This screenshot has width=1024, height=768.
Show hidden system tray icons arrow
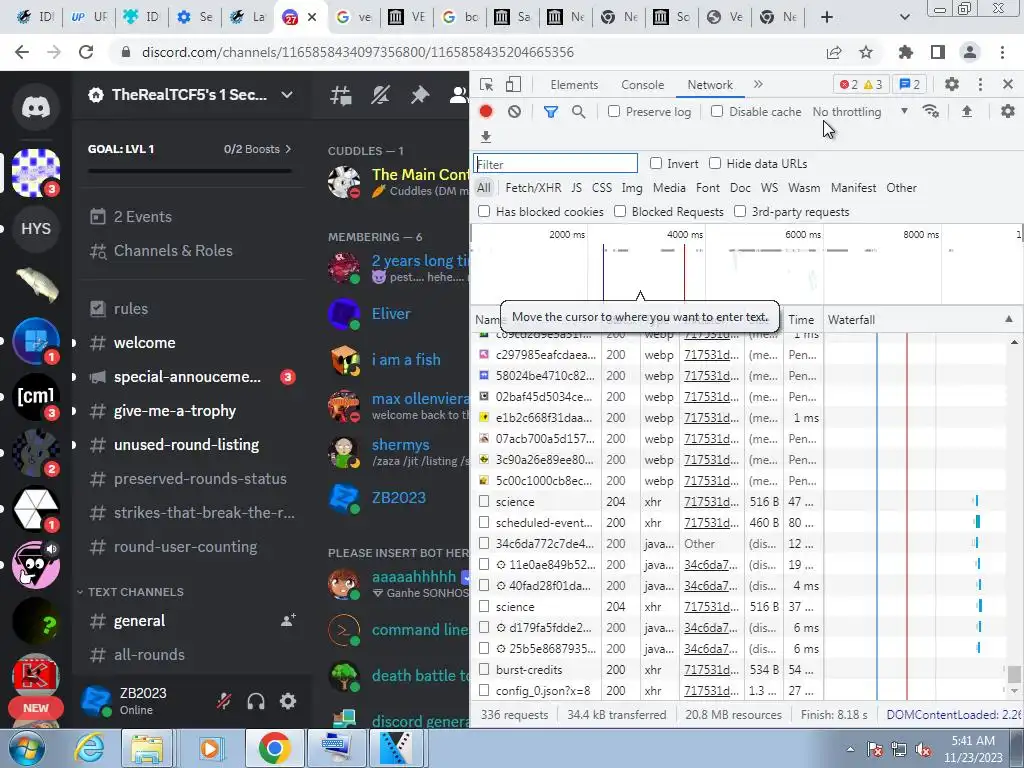(850, 749)
